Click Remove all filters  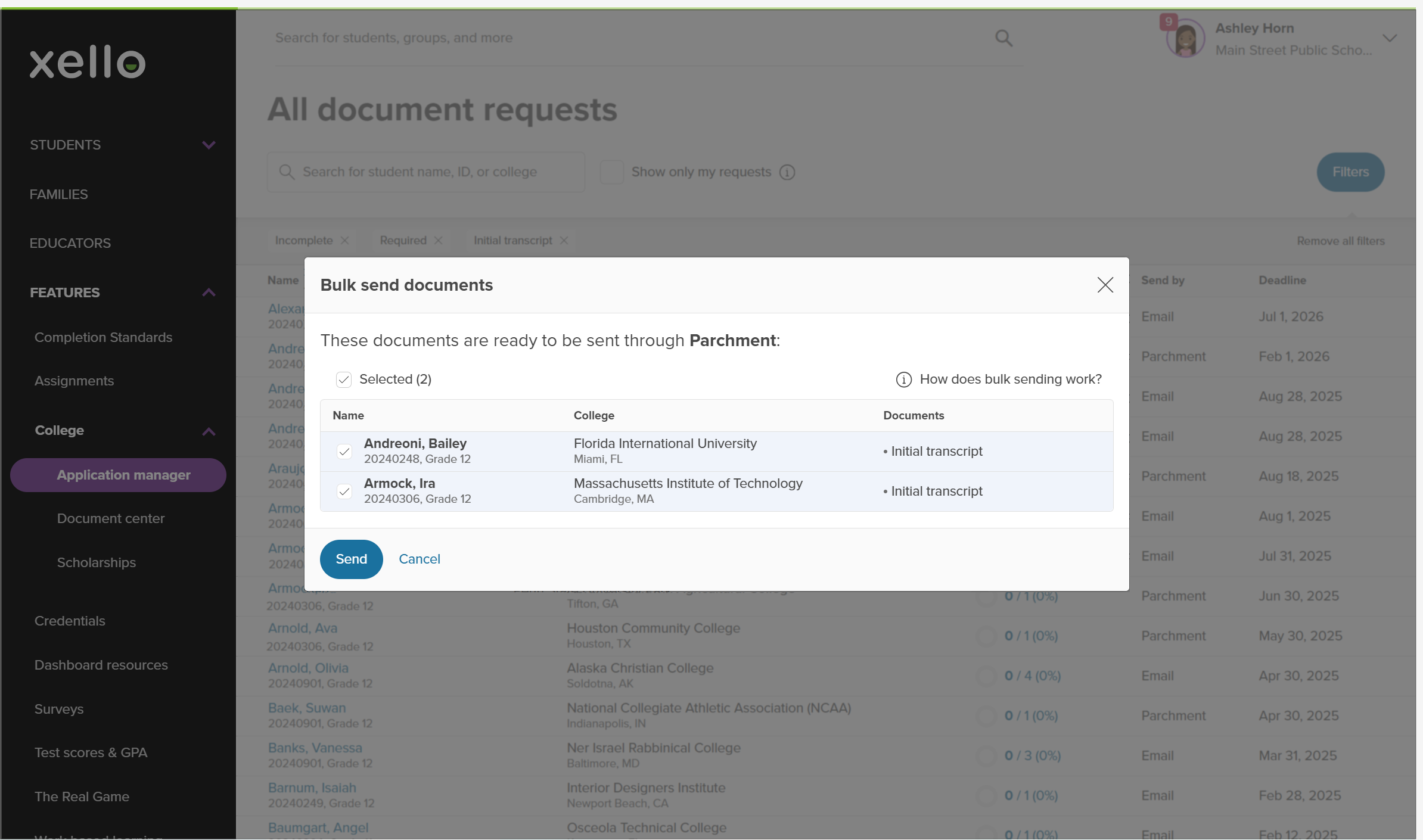(x=1341, y=241)
